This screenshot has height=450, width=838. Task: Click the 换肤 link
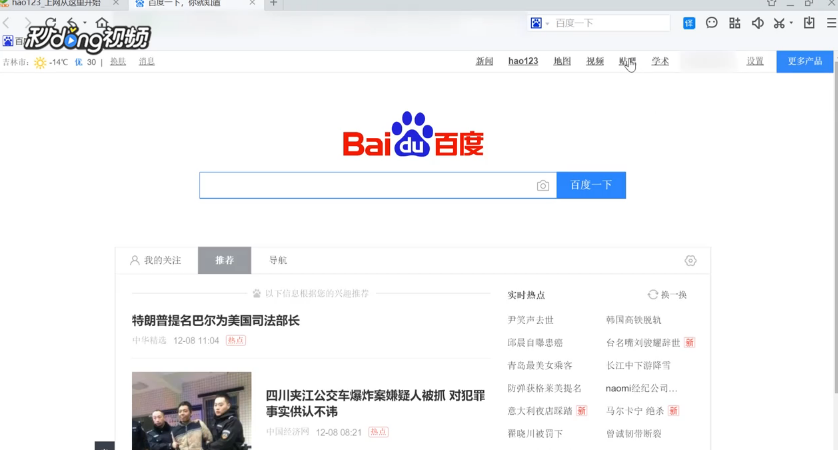(x=118, y=62)
